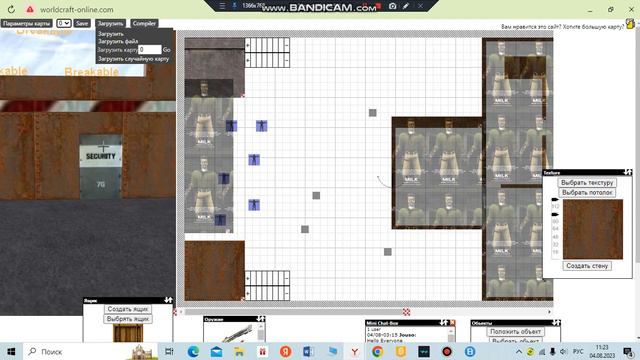Click the larger map promo link text
The image size is (640, 360).
[x=562, y=27]
